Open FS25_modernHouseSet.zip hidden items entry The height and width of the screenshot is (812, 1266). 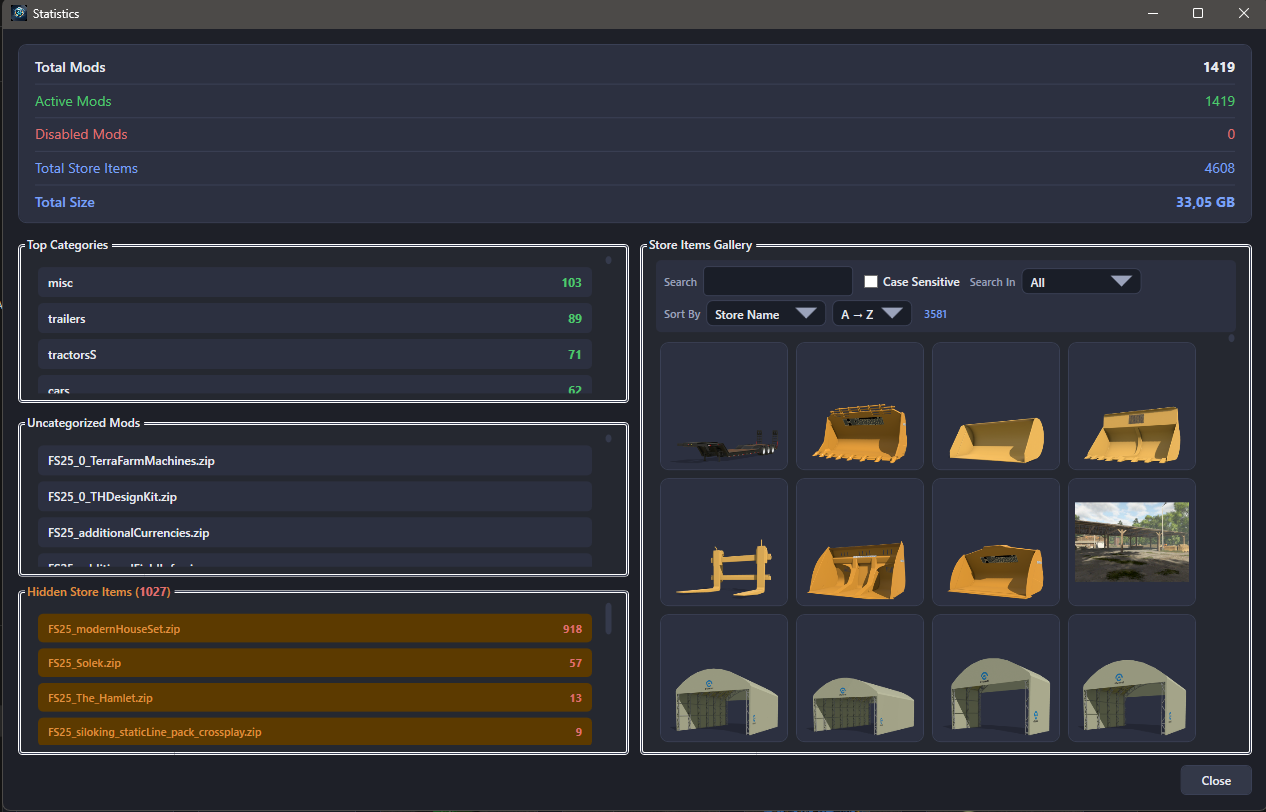[x=315, y=629]
